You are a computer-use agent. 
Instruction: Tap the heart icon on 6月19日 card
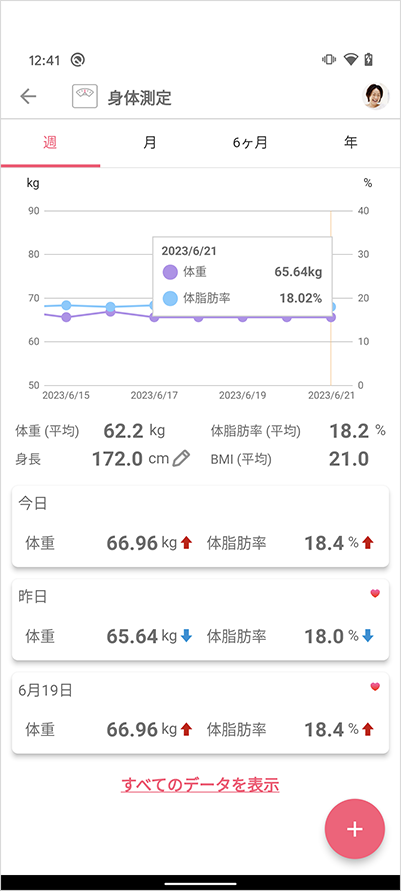coord(375,686)
